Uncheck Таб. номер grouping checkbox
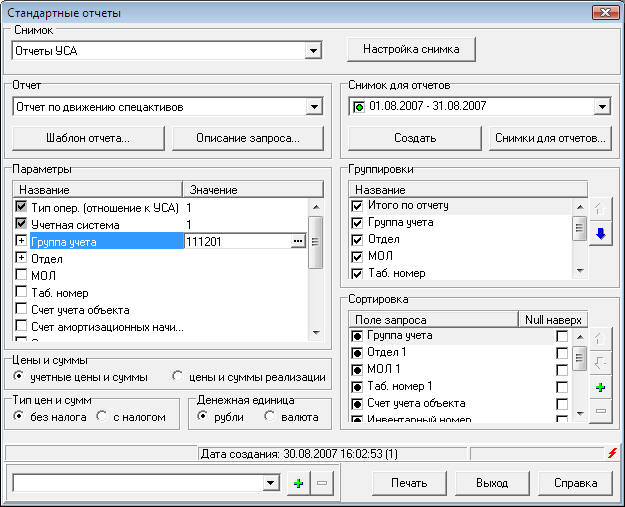Screen dimensions: 625x507 click(357, 273)
